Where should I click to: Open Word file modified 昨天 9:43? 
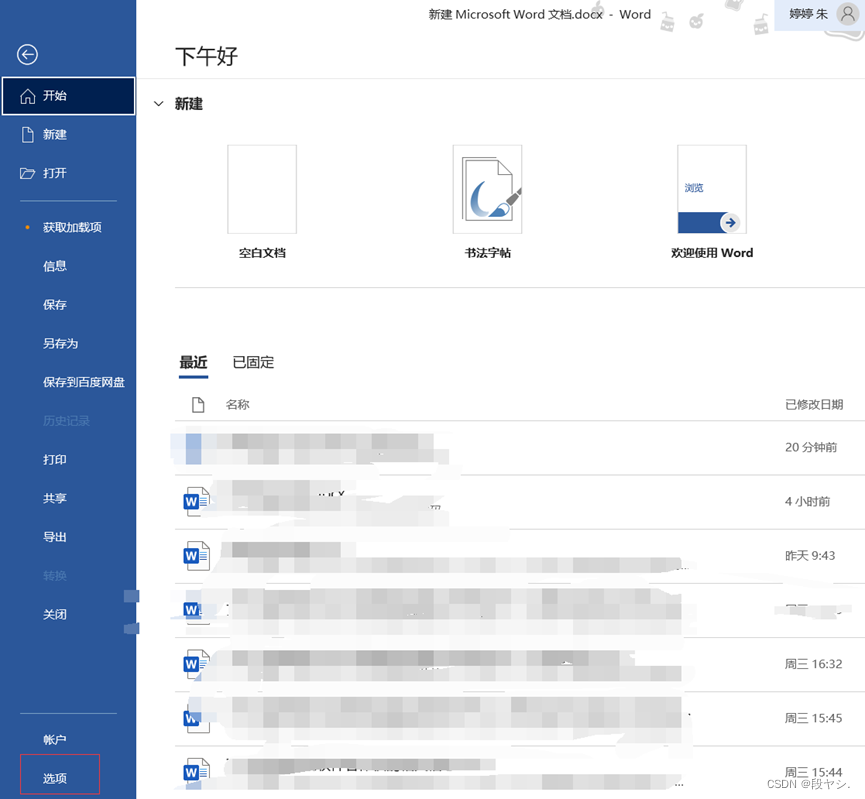coord(520,556)
